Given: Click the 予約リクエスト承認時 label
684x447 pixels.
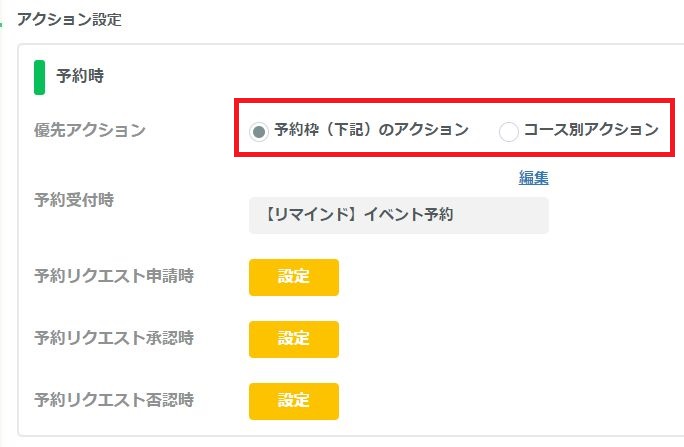Looking at the screenshot, I should click(x=114, y=338).
